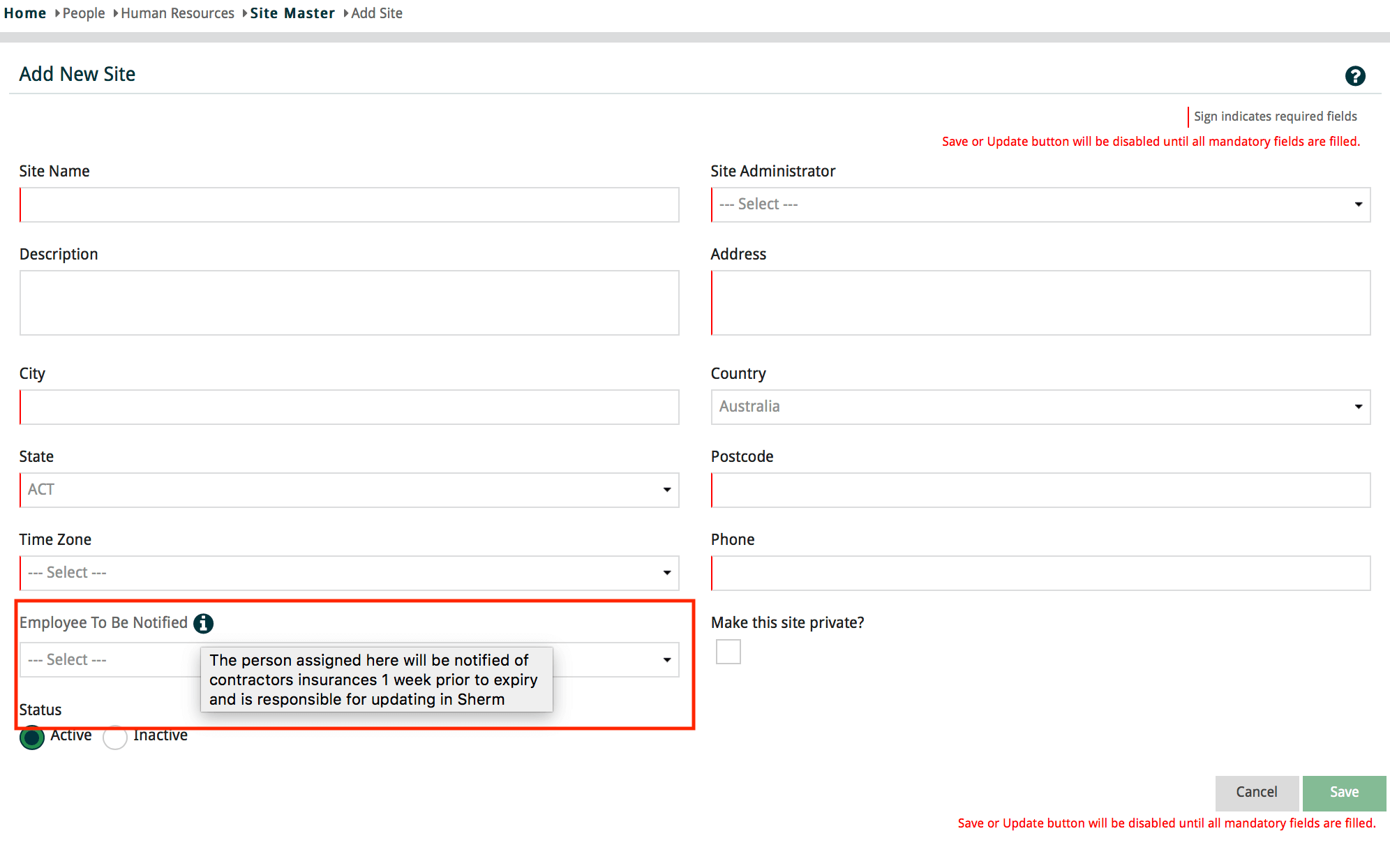Click the Postcode input field
The height and width of the screenshot is (868, 1390).
click(1040, 490)
